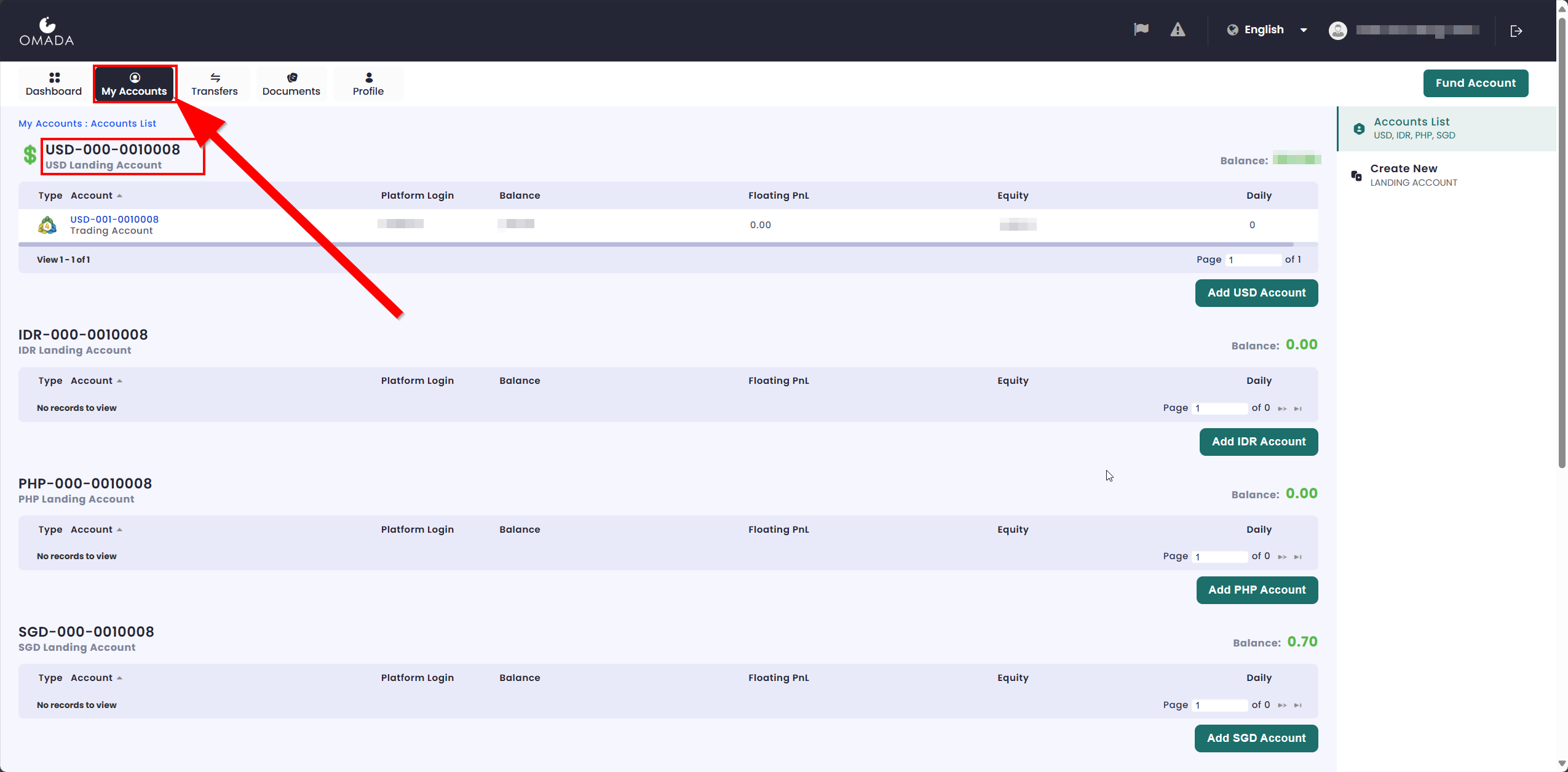
Task: Open the Documents tab
Action: click(291, 84)
